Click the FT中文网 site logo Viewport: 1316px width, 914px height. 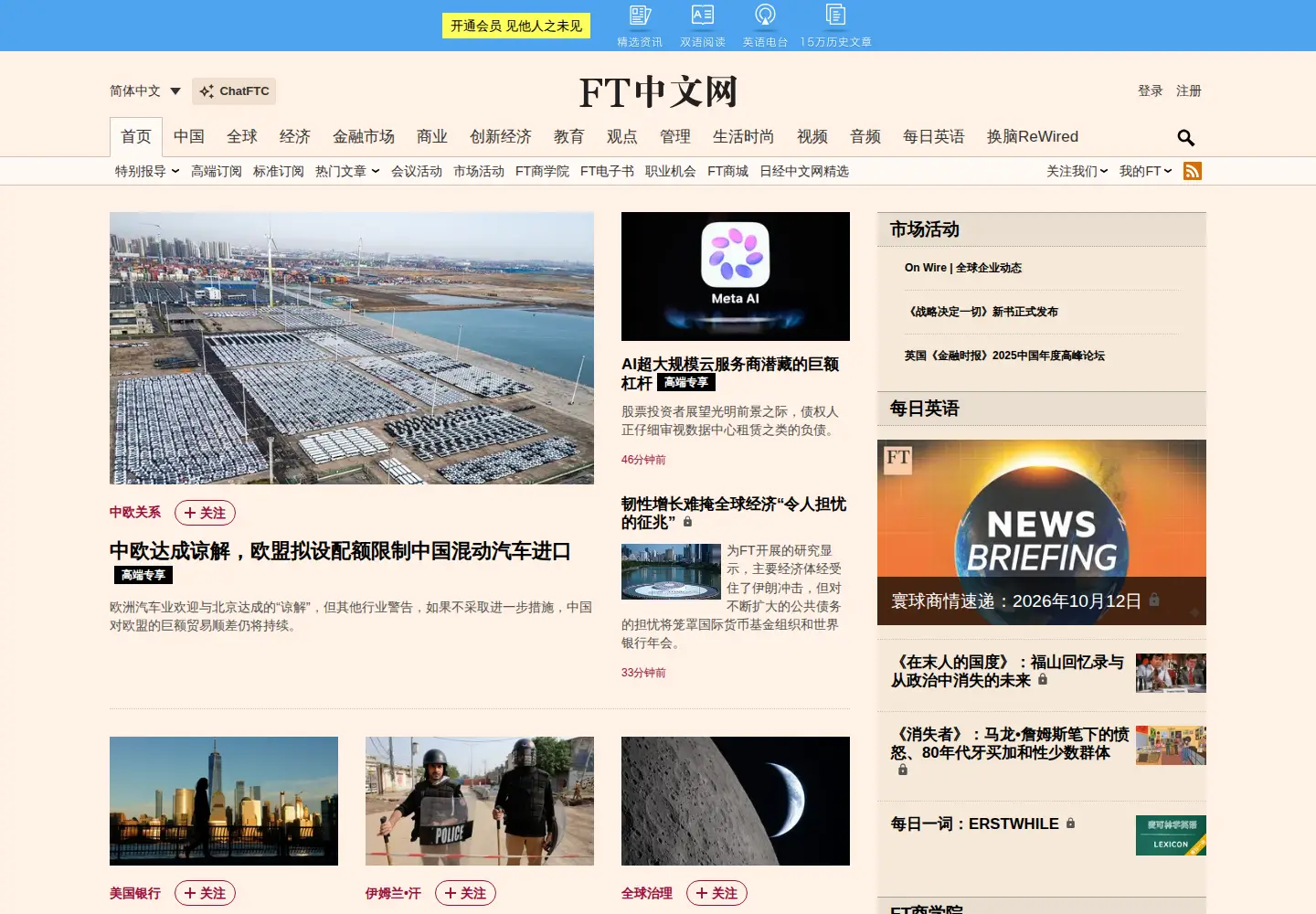point(658,91)
